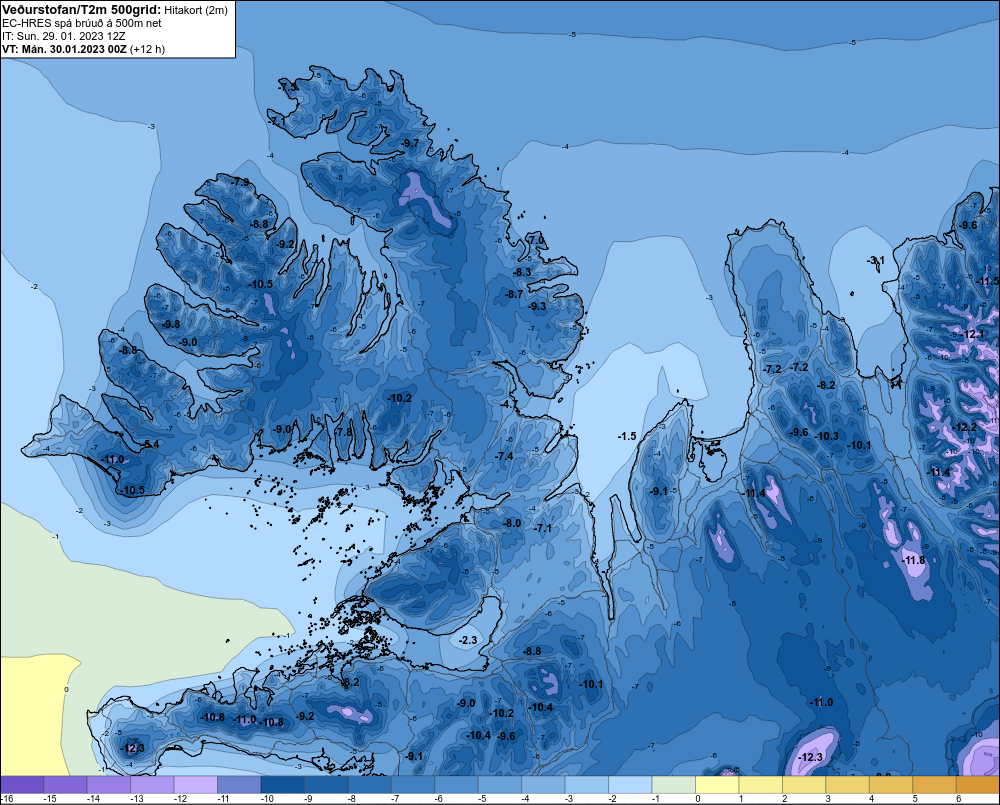Click the "-10" label on the color scale
This screenshot has height=805, width=1000.
pyautogui.click(x=267, y=799)
